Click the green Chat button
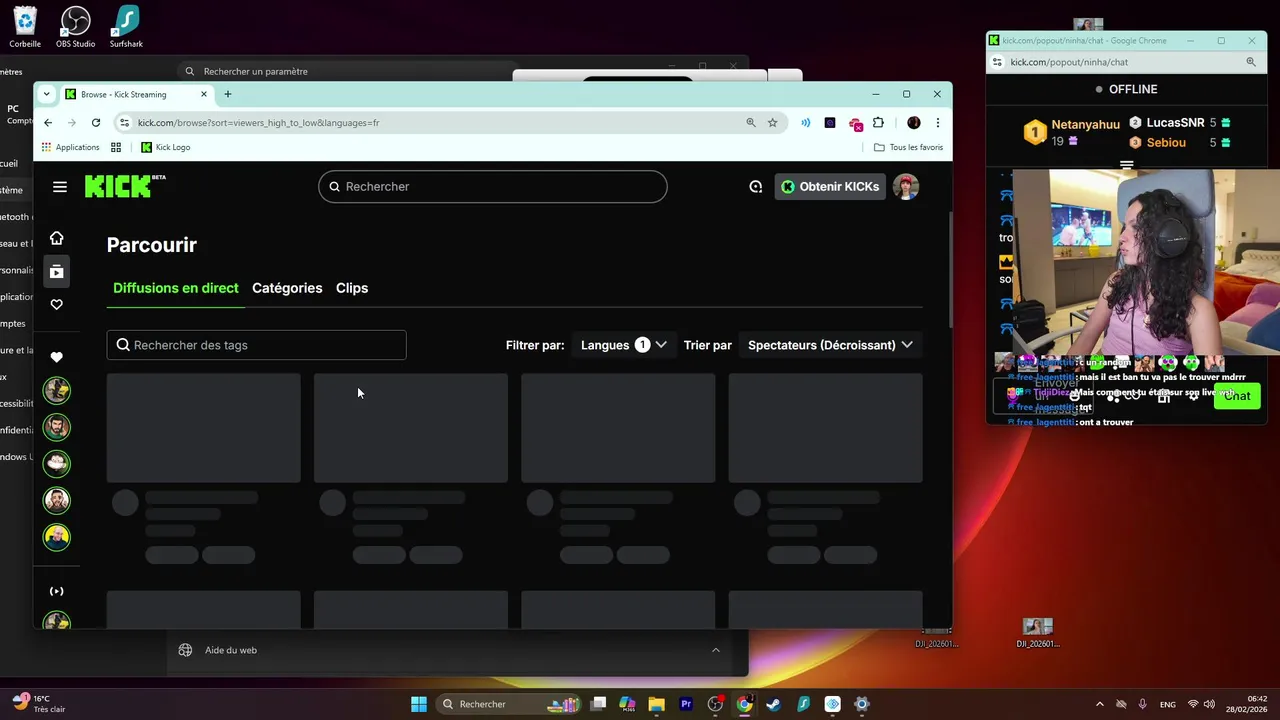Image resolution: width=1280 pixels, height=720 pixels. [1237, 396]
